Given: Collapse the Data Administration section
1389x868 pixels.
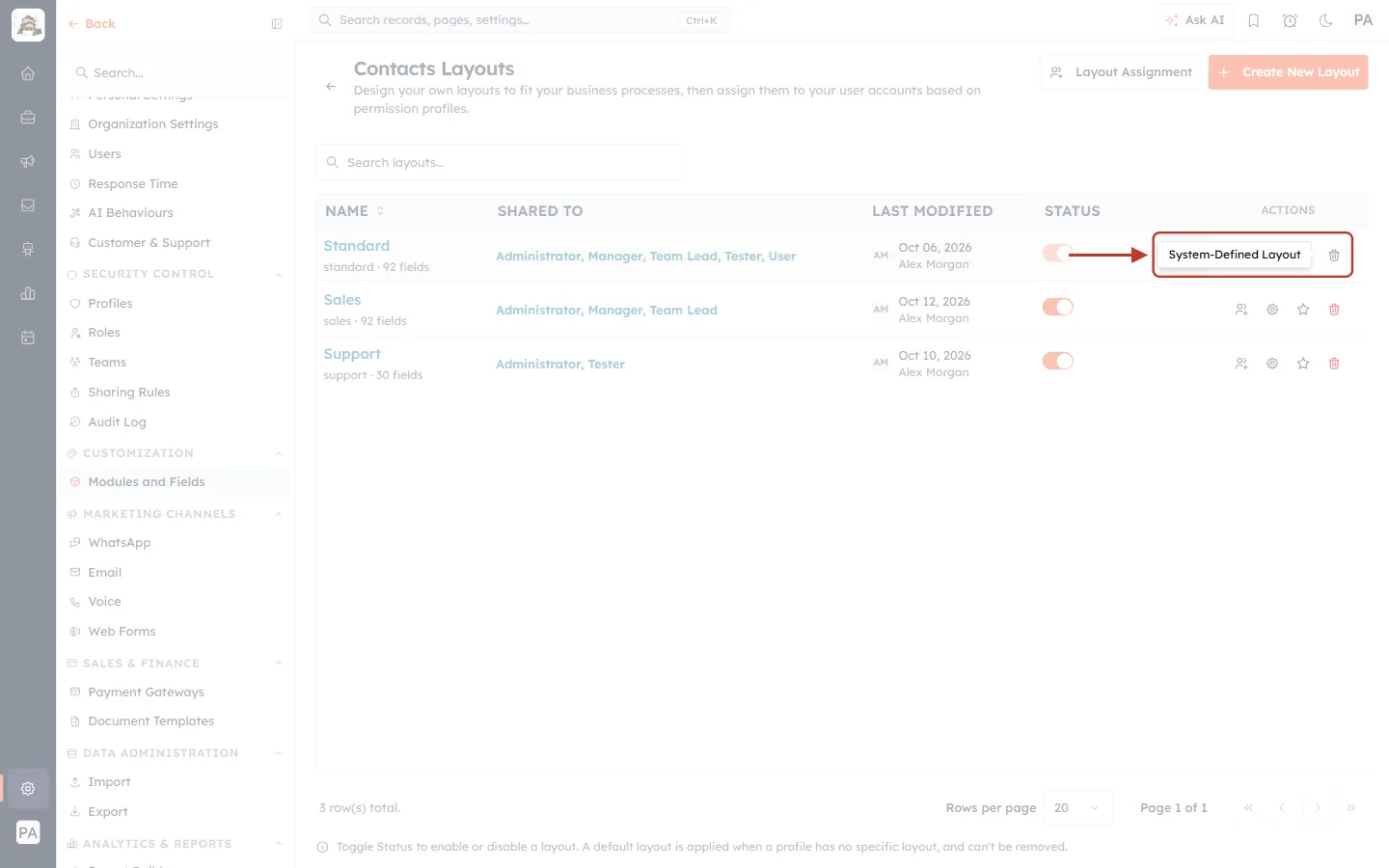Looking at the screenshot, I should click(x=279, y=753).
